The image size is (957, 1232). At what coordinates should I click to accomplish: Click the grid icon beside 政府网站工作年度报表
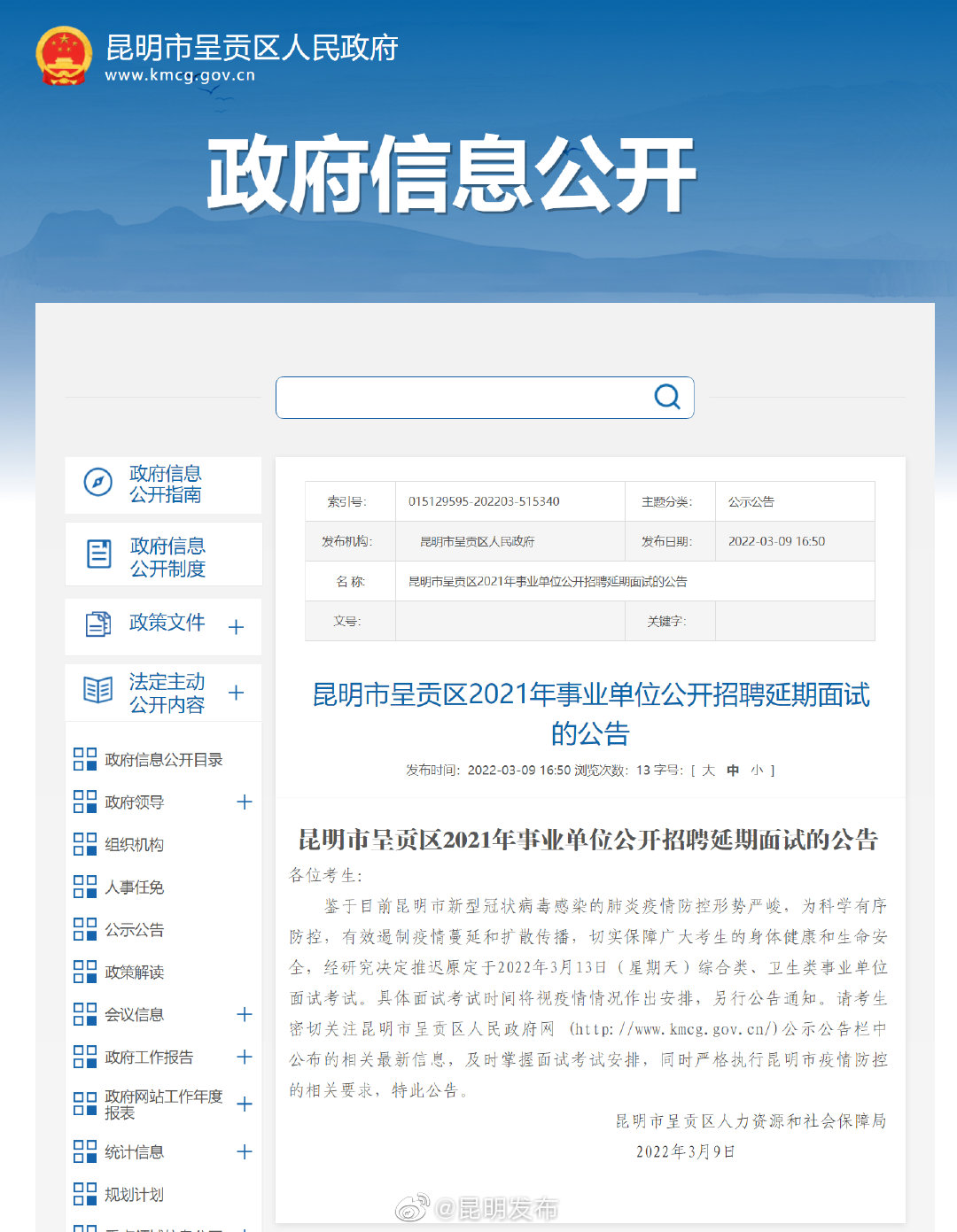tap(85, 1104)
